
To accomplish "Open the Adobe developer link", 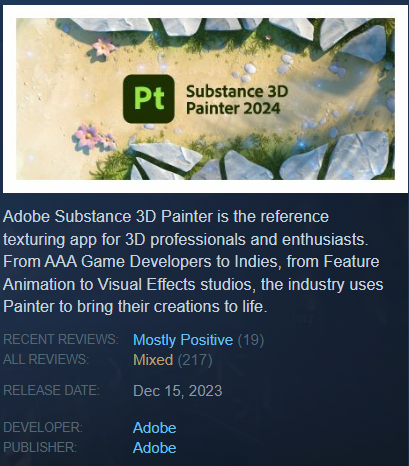I will click(155, 428).
